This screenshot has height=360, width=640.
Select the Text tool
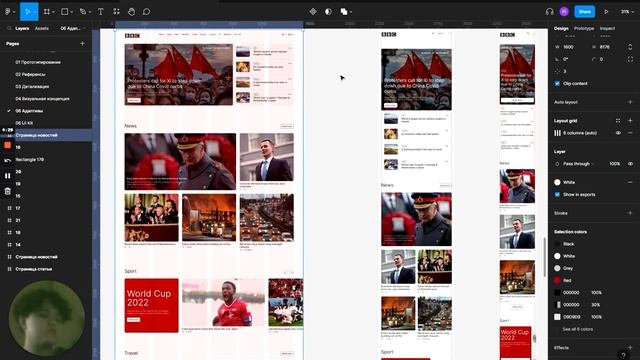(x=100, y=12)
